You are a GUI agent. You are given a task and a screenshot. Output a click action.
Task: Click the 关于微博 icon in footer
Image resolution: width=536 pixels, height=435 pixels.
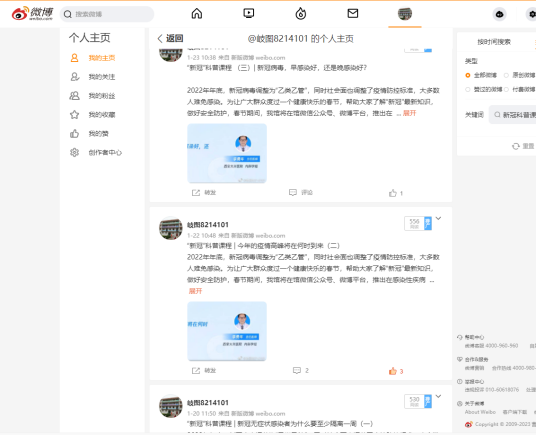[460, 404]
